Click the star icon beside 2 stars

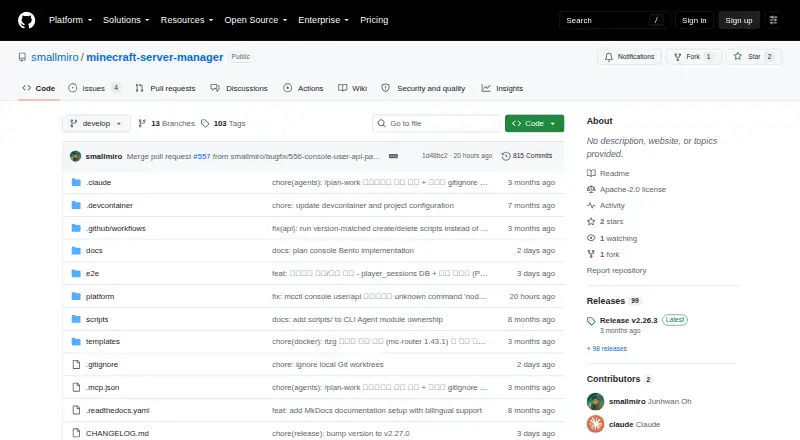pos(591,222)
